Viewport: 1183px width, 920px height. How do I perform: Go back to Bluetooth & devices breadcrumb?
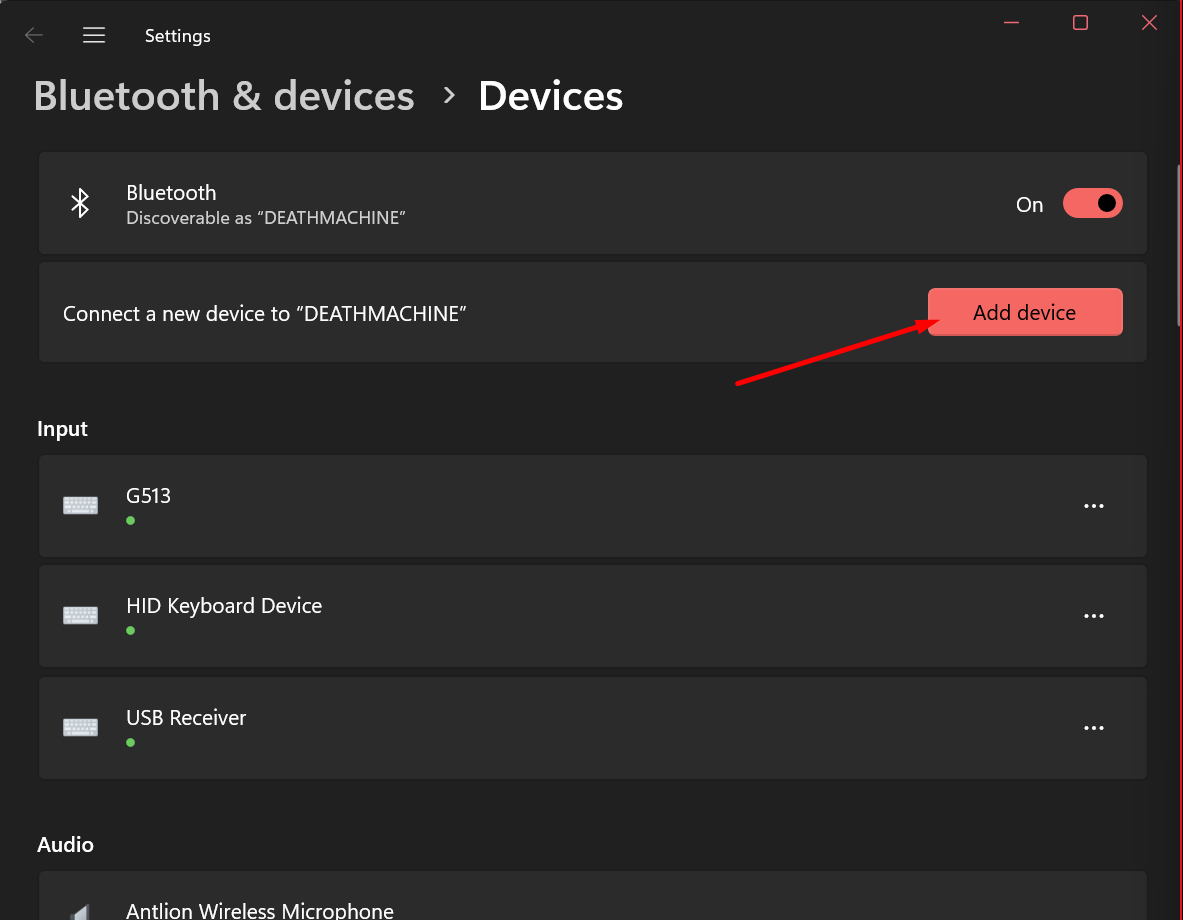point(224,97)
